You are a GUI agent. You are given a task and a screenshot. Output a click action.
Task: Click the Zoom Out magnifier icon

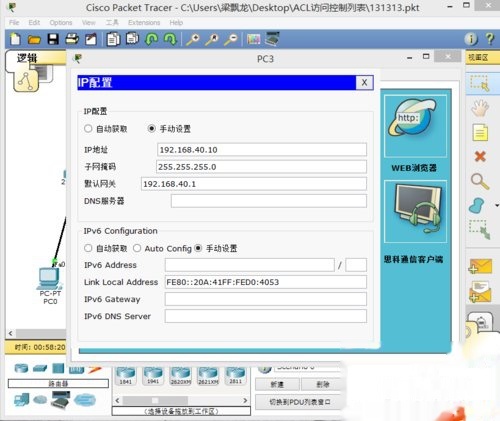(x=231, y=39)
